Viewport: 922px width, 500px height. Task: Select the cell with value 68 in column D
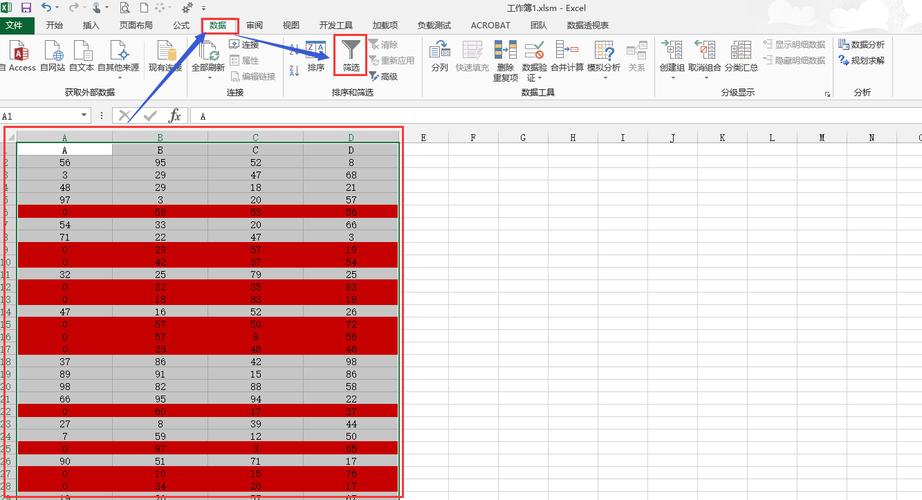351,175
